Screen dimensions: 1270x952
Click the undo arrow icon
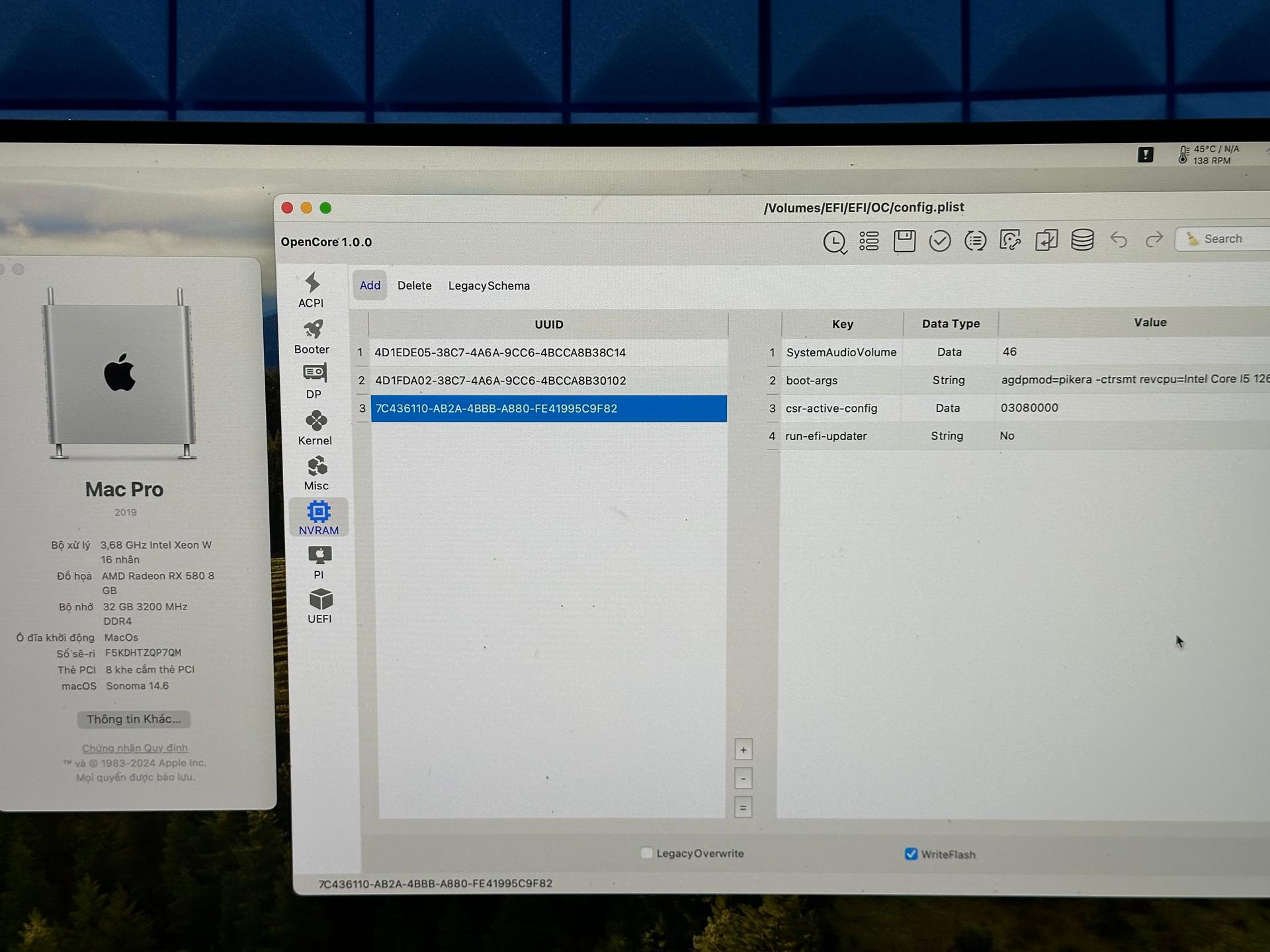tap(1119, 239)
